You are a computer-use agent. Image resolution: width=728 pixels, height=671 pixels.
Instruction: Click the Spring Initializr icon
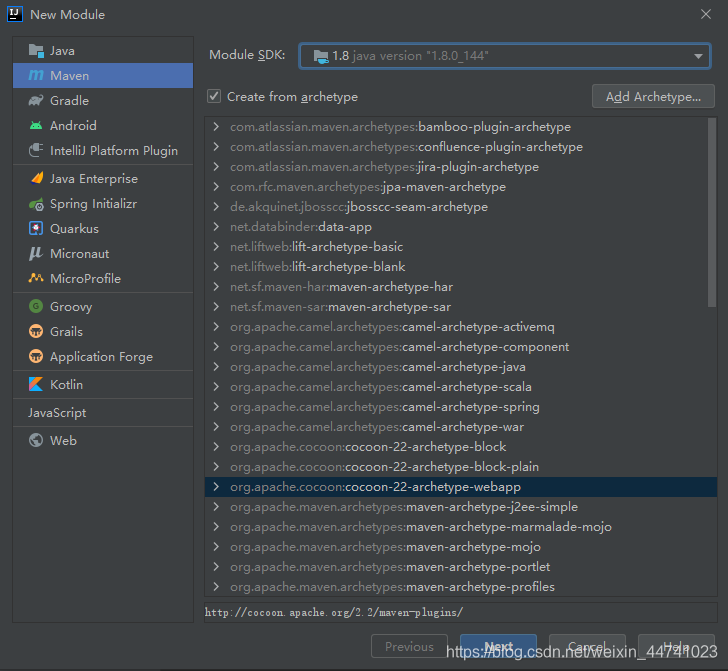[x=36, y=204]
